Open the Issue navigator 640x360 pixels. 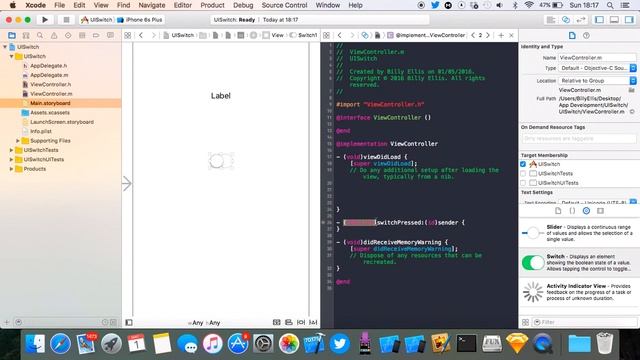coord(54,36)
